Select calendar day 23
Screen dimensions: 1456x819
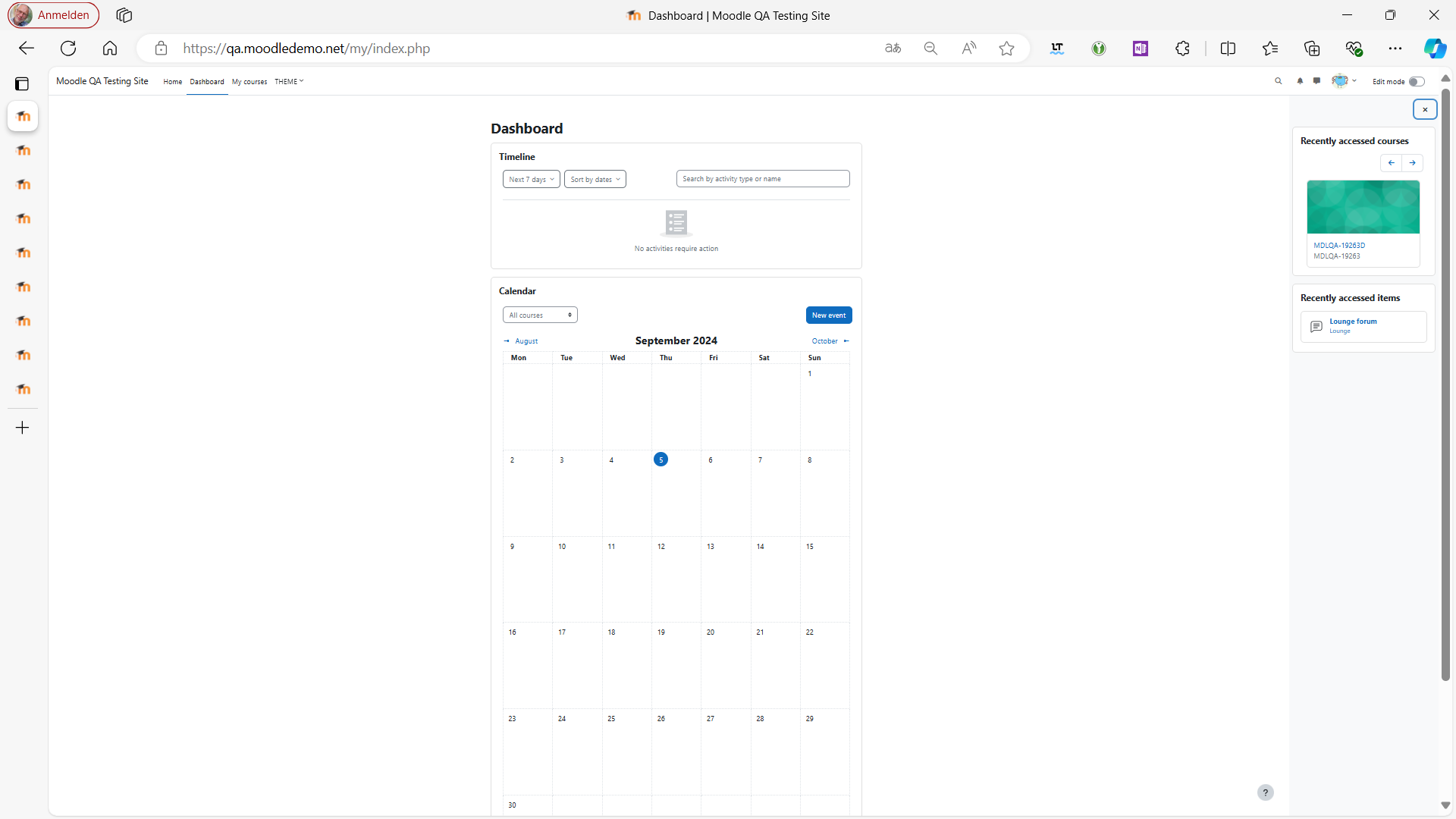tap(512, 719)
